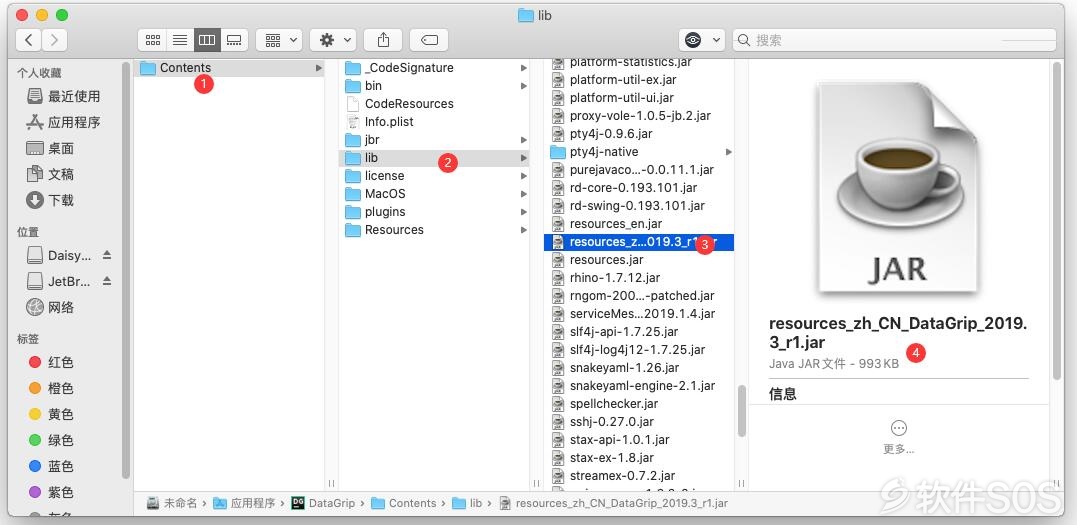The width and height of the screenshot is (1077, 525).
Task: Click the JAR file preview thumbnail
Action: click(x=898, y=187)
